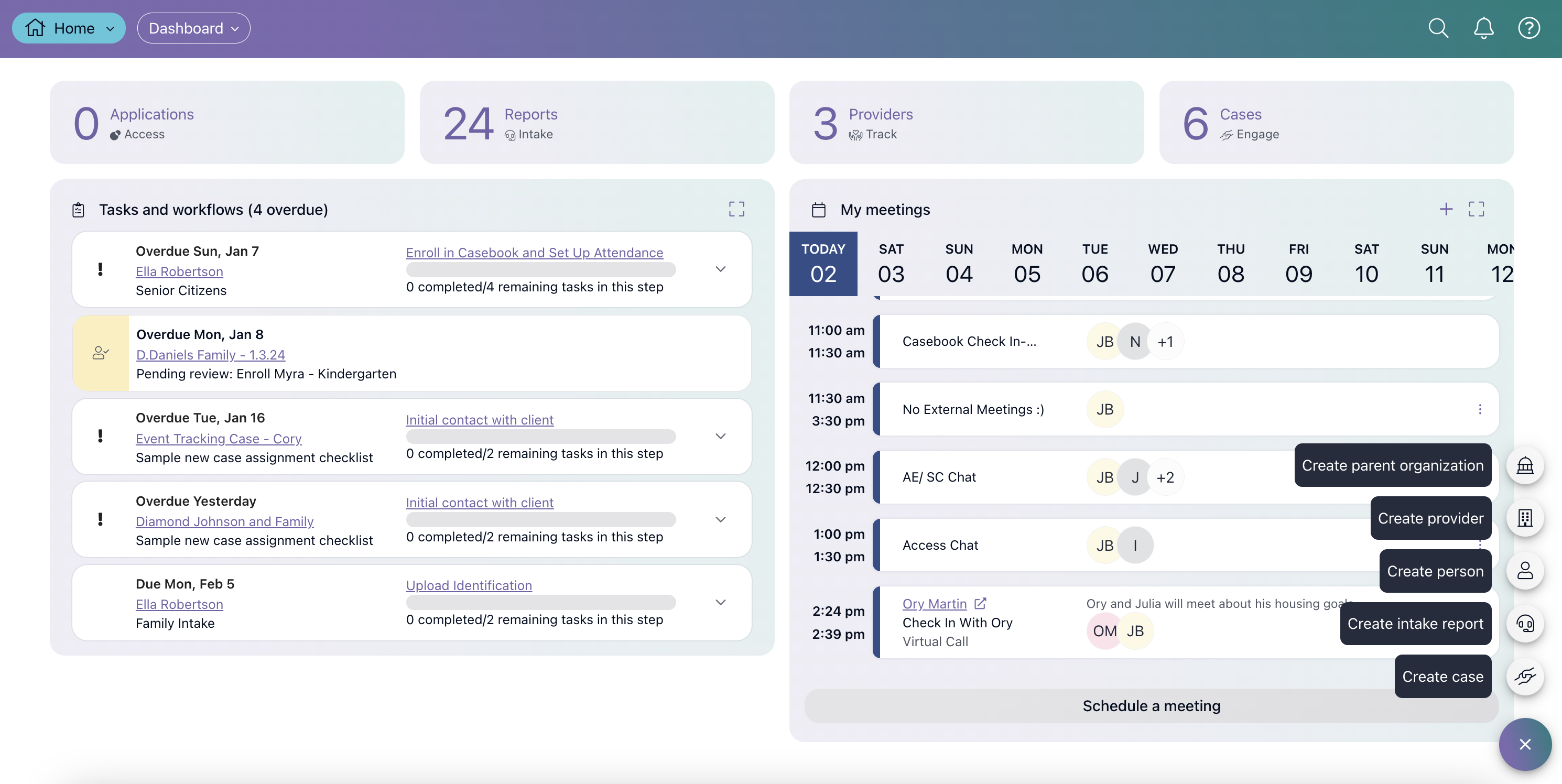Select TODAY 02 in the calendar strip
Image resolution: width=1562 pixels, height=784 pixels.
[823, 264]
